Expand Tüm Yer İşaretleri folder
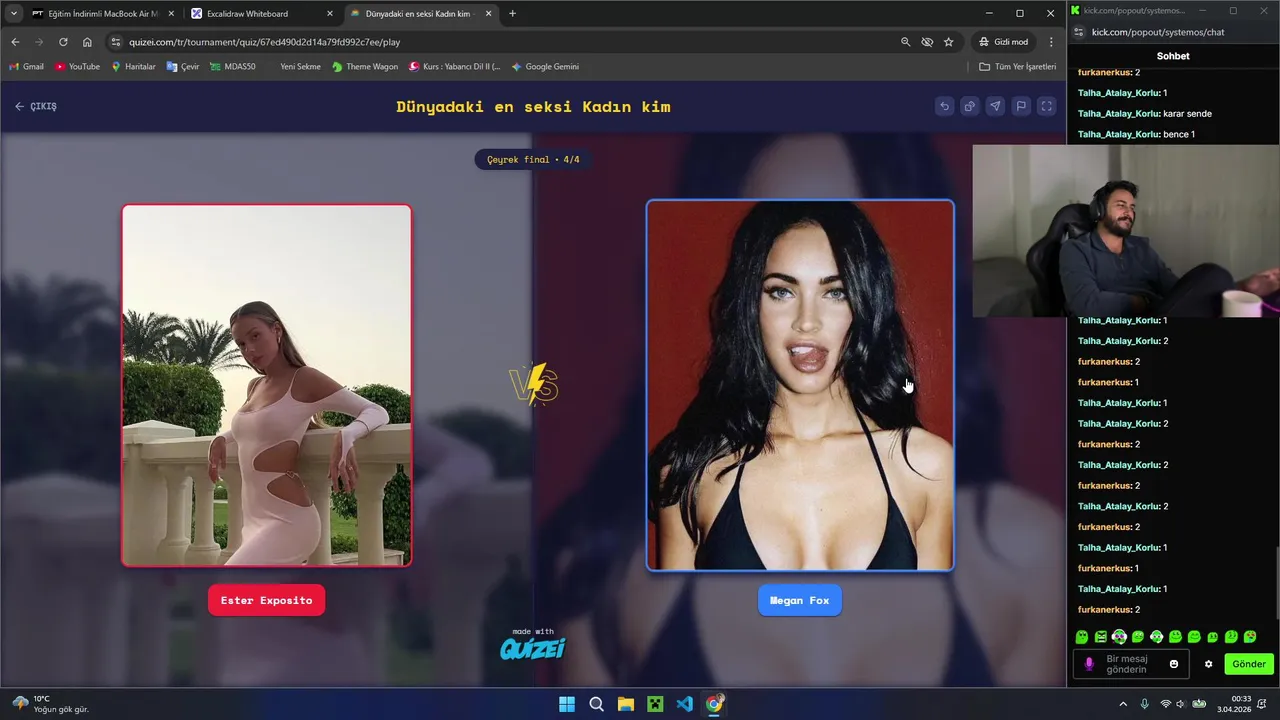This screenshot has height=720, width=1280. pos(1017,67)
